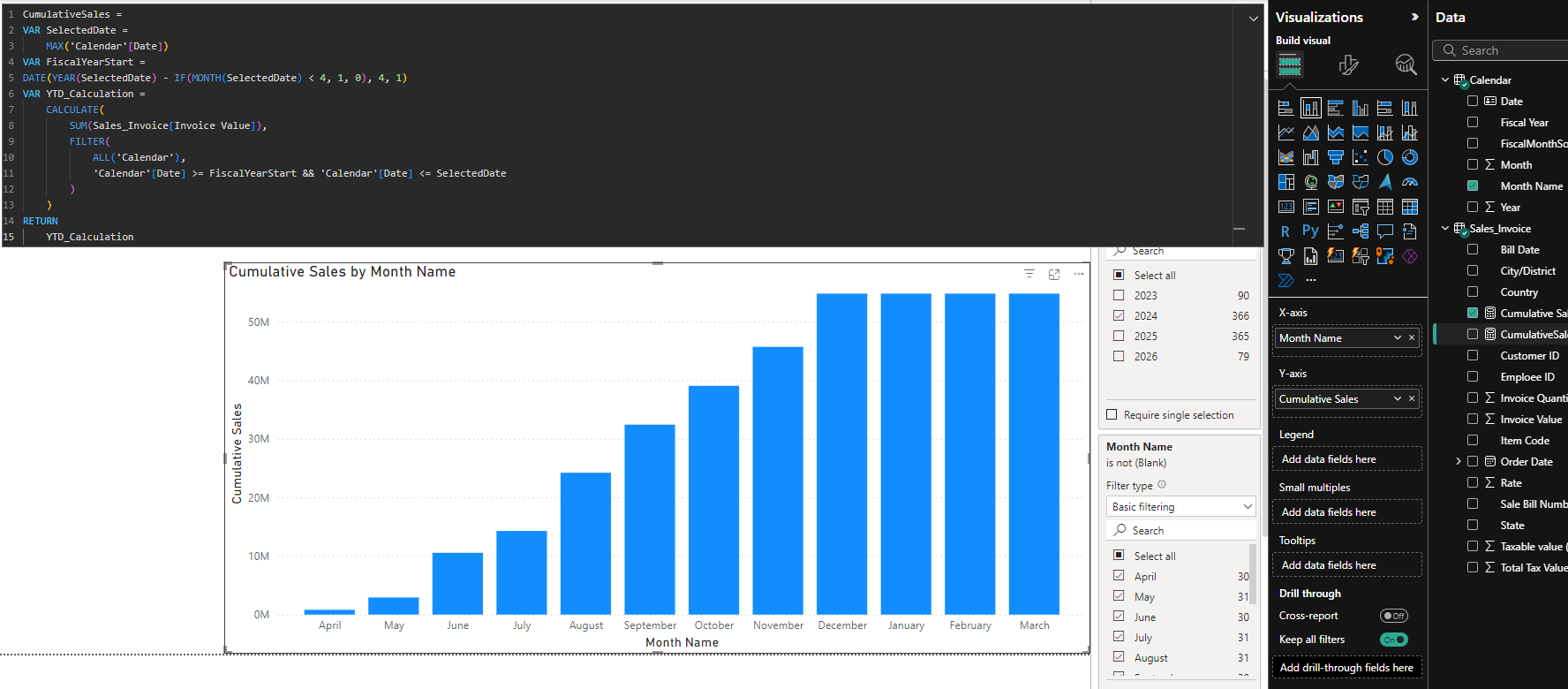Select the Gauge visual

(1410, 182)
